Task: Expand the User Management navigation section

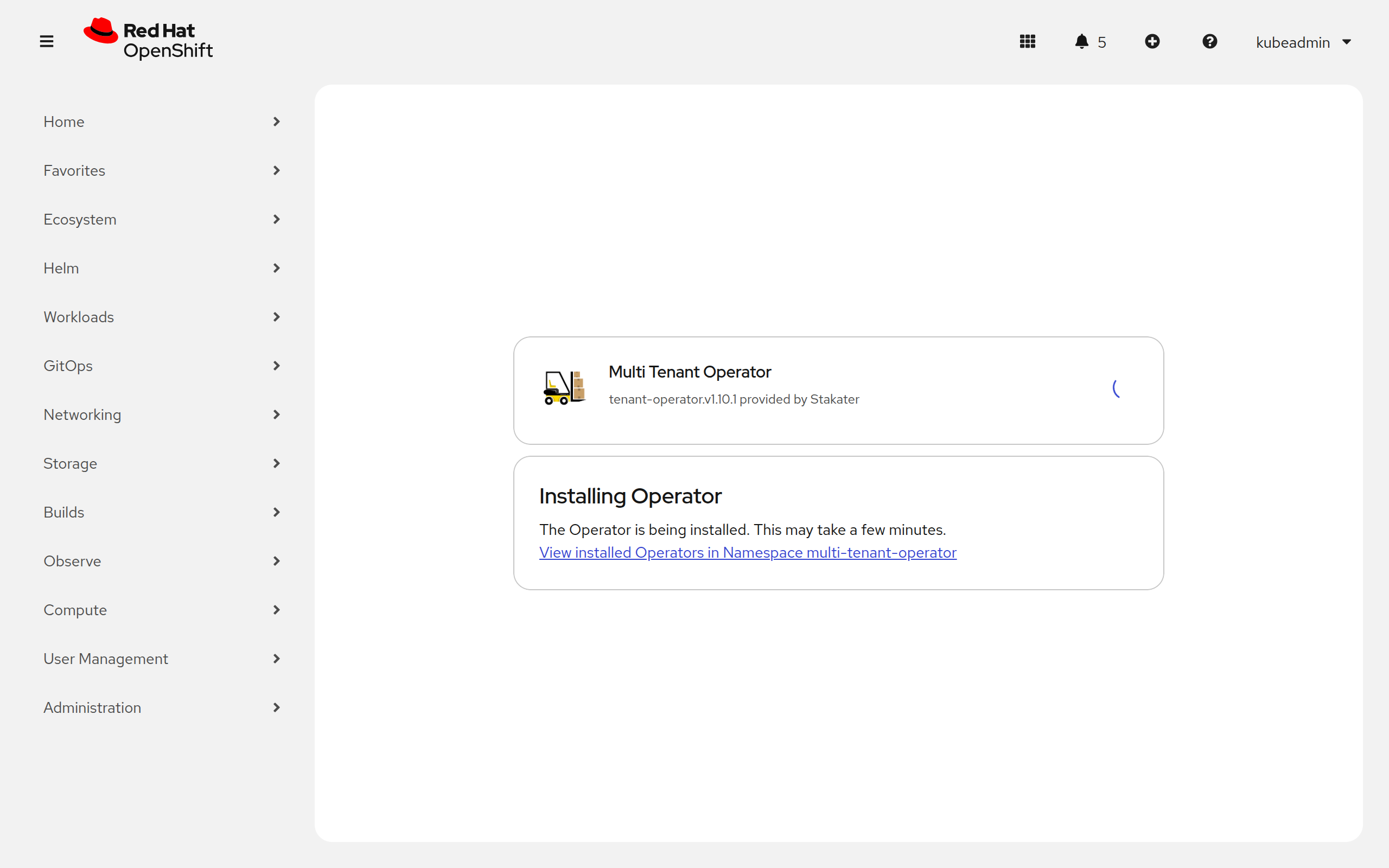Action: [x=162, y=659]
